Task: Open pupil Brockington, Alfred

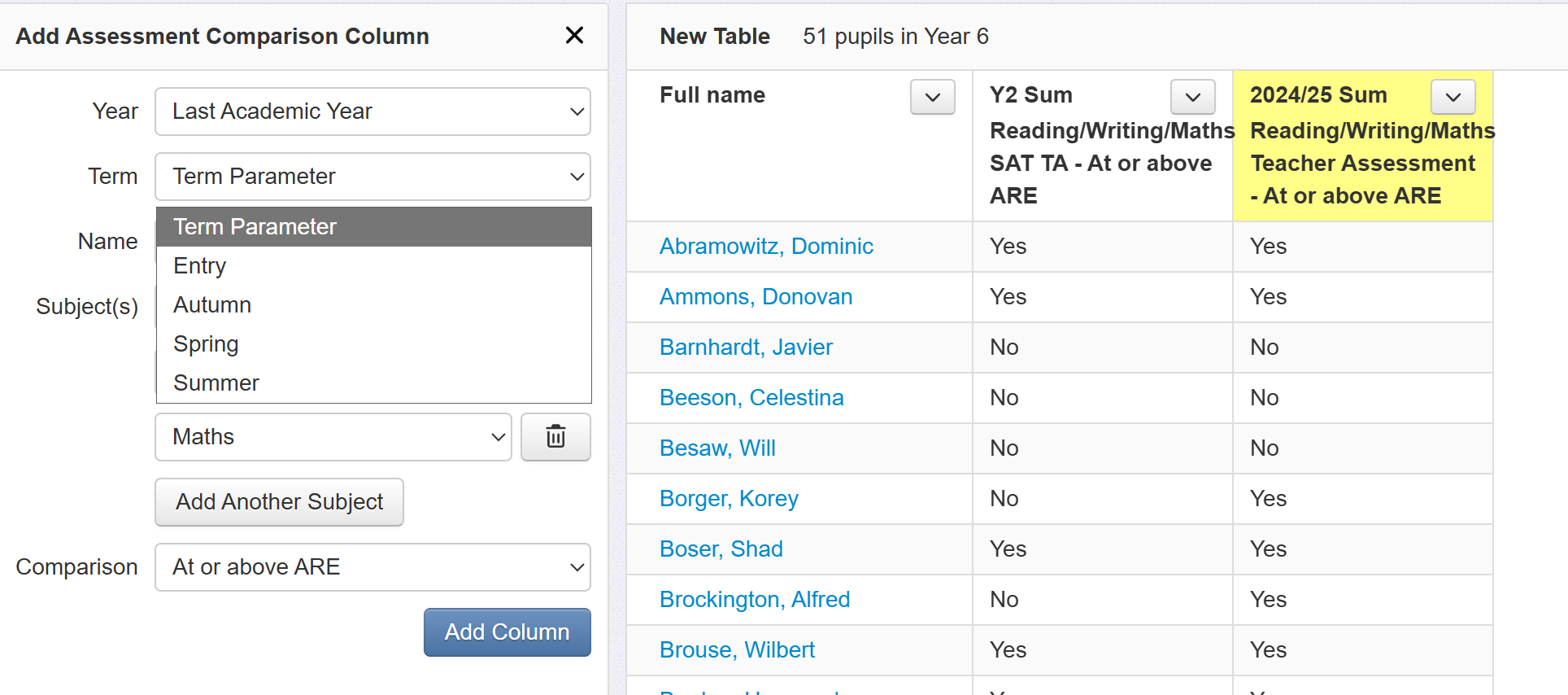Action: coord(755,600)
